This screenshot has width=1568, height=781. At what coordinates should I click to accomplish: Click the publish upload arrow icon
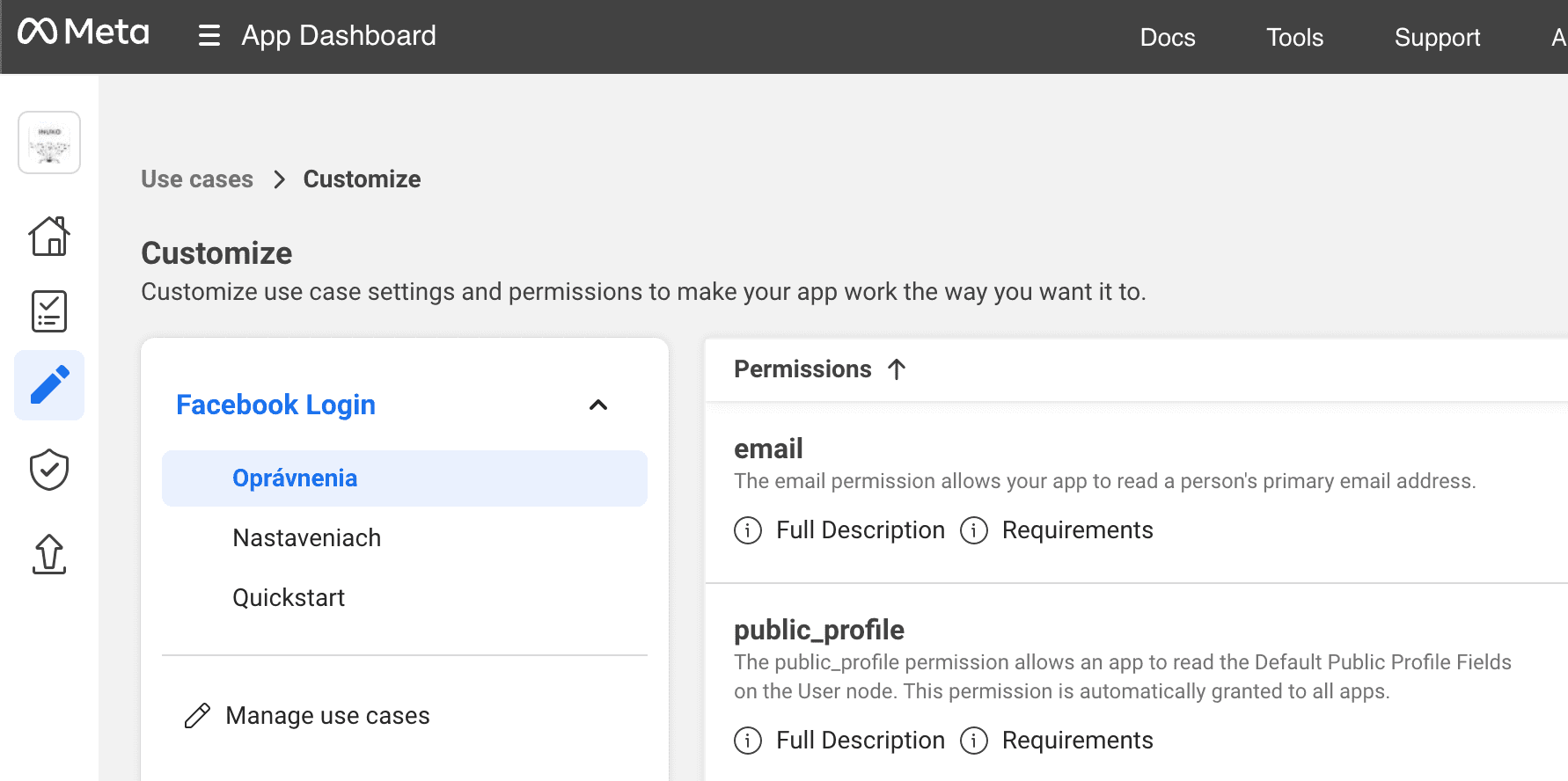49,554
